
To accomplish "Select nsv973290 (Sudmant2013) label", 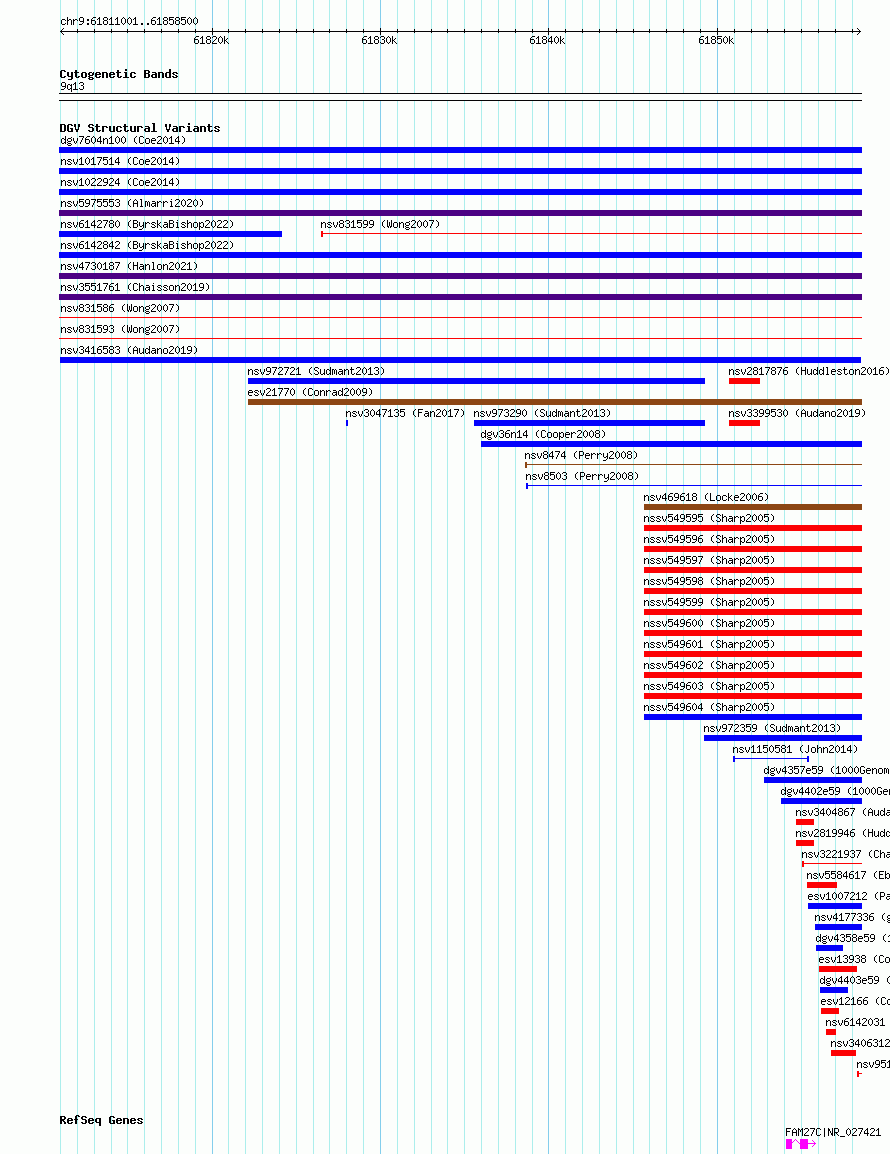I will pos(542,413).
